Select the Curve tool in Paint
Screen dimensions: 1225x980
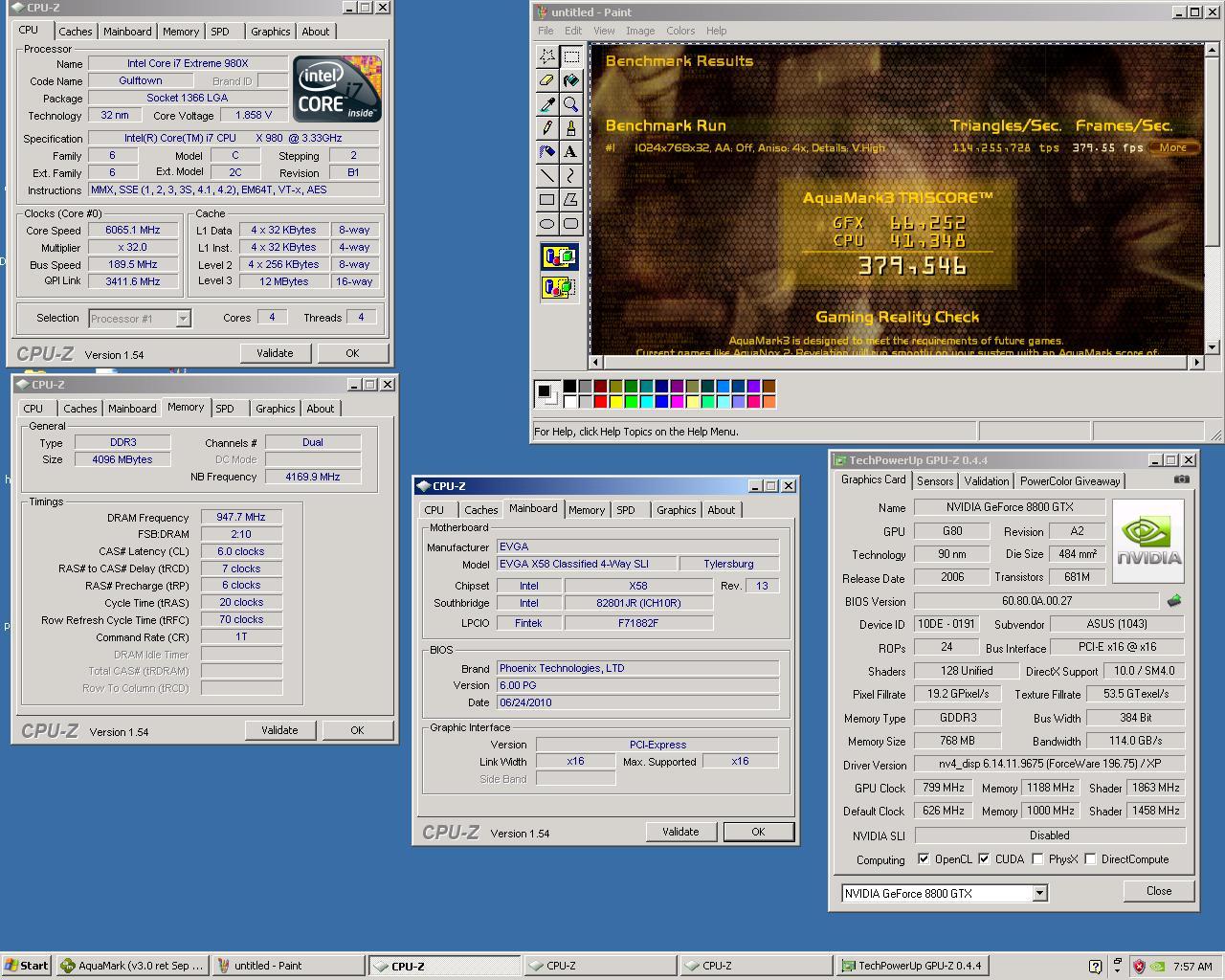click(571, 176)
